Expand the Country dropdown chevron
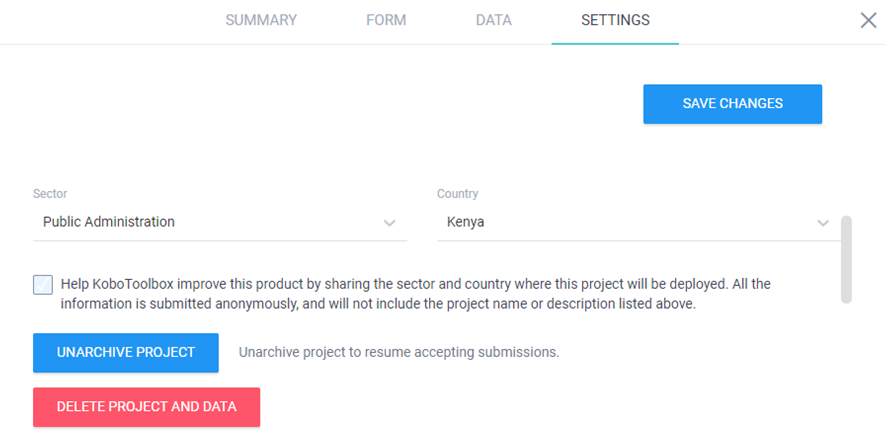Image resolution: width=885 pixels, height=434 pixels. click(823, 223)
